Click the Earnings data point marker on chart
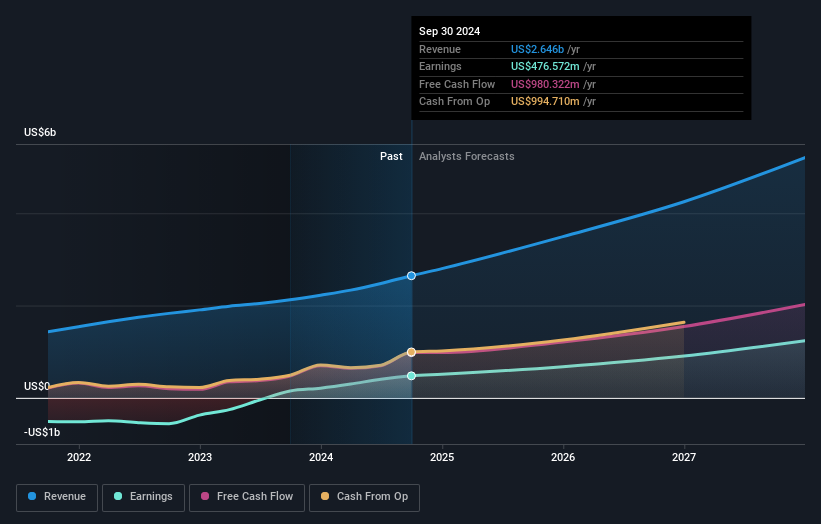This screenshot has height=524, width=821. coord(412,376)
